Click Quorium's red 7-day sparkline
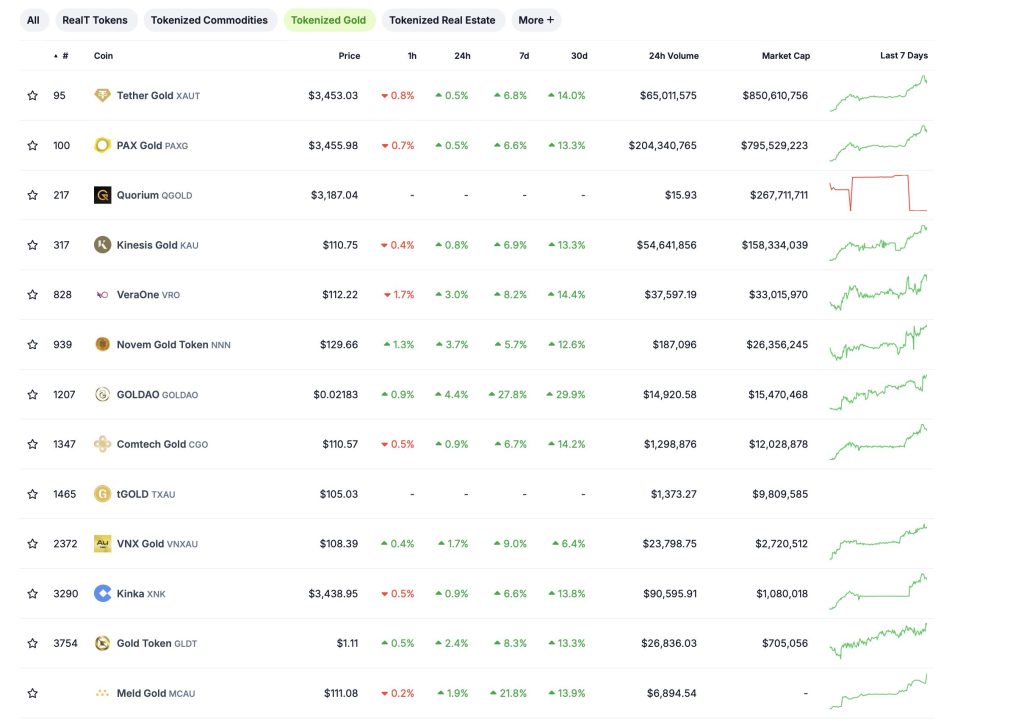The width and height of the screenshot is (1024, 721). click(878, 193)
